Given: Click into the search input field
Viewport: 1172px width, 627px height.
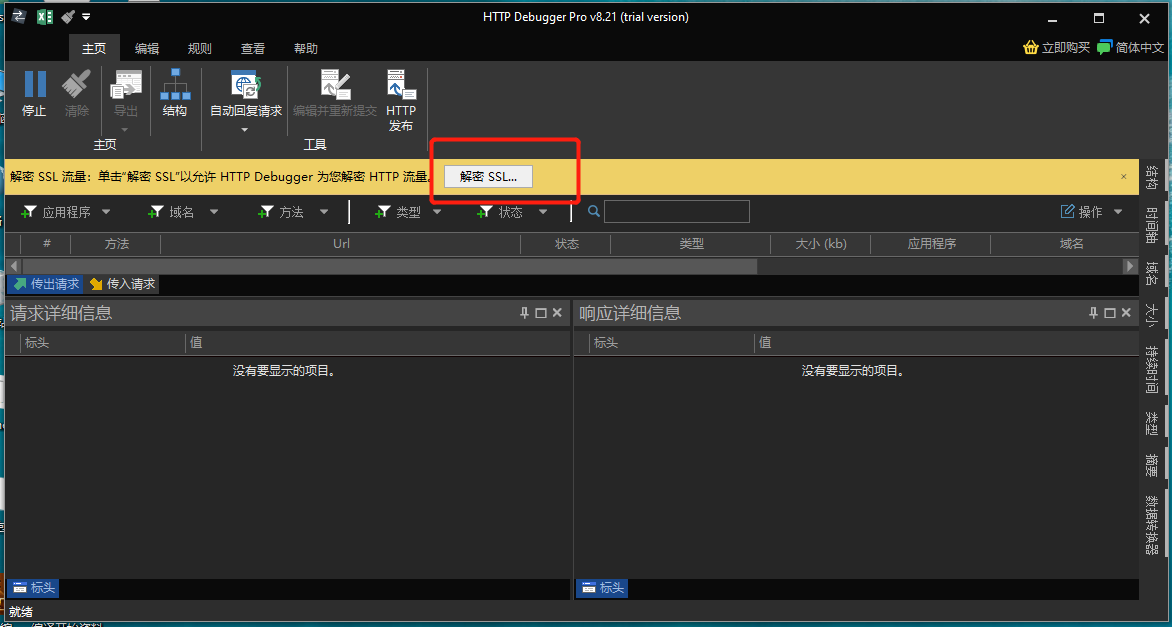Looking at the screenshot, I should tap(676, 211).
